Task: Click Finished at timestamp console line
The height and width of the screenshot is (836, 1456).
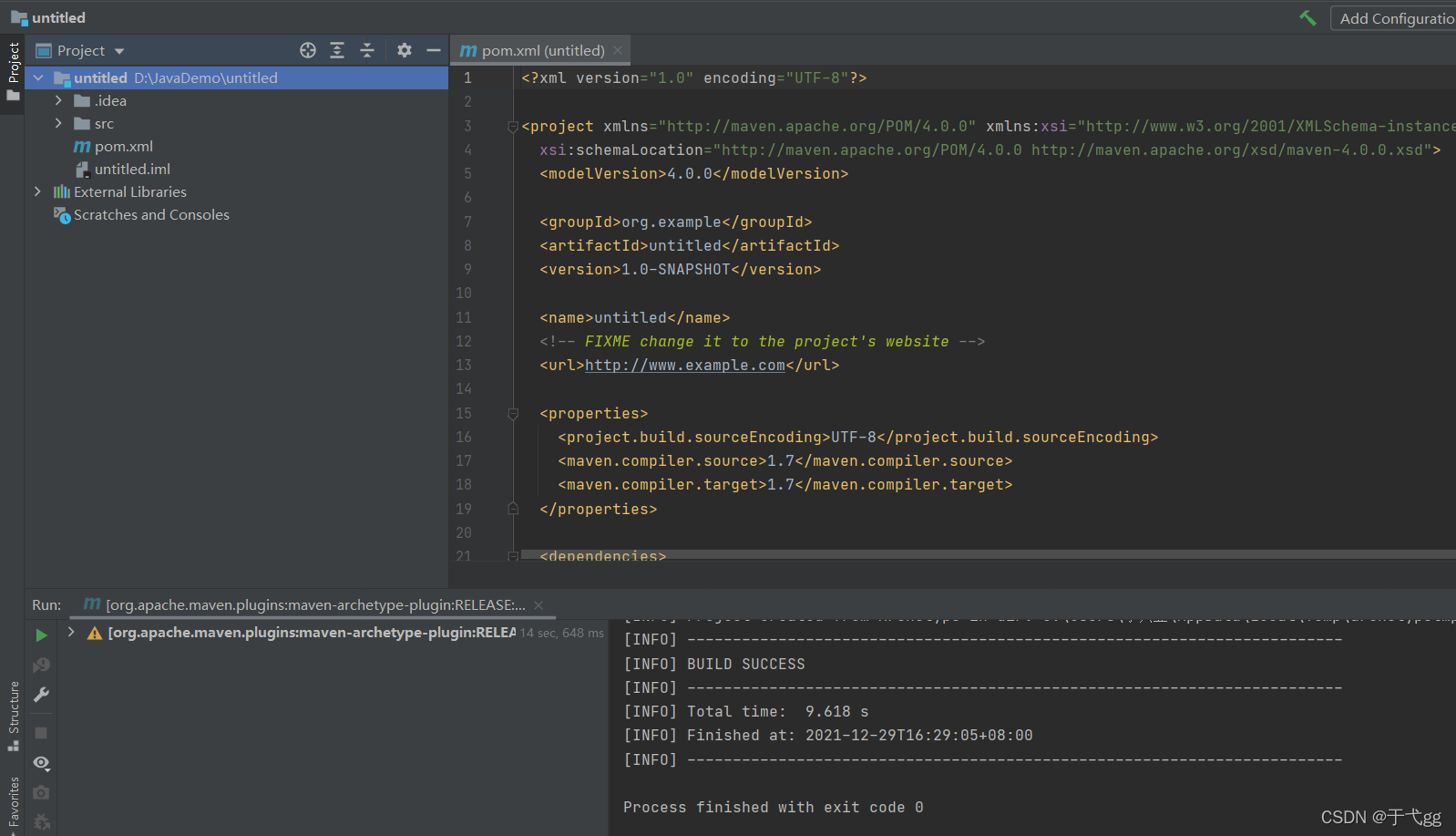Action: 827,735
